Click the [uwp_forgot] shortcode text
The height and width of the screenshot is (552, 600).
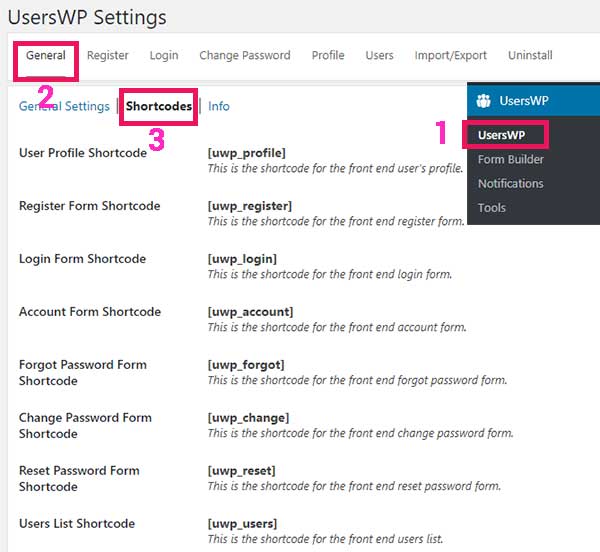click(x=246, y=365)
